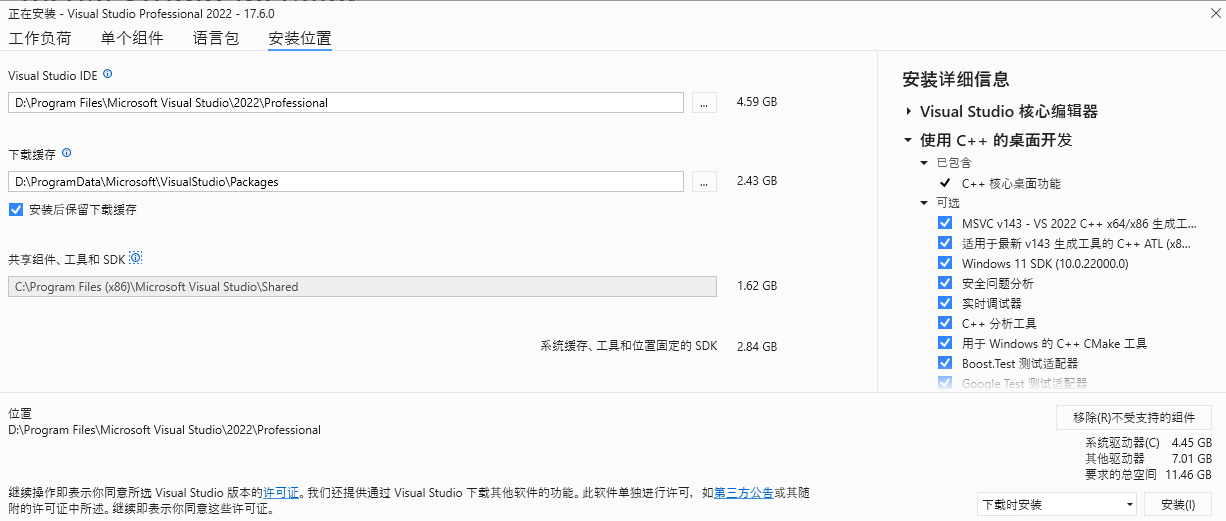This screenshot has width=1226, height=521.
Task: Click info icon next to Visual Studio IDE
Action: [108, 74]
